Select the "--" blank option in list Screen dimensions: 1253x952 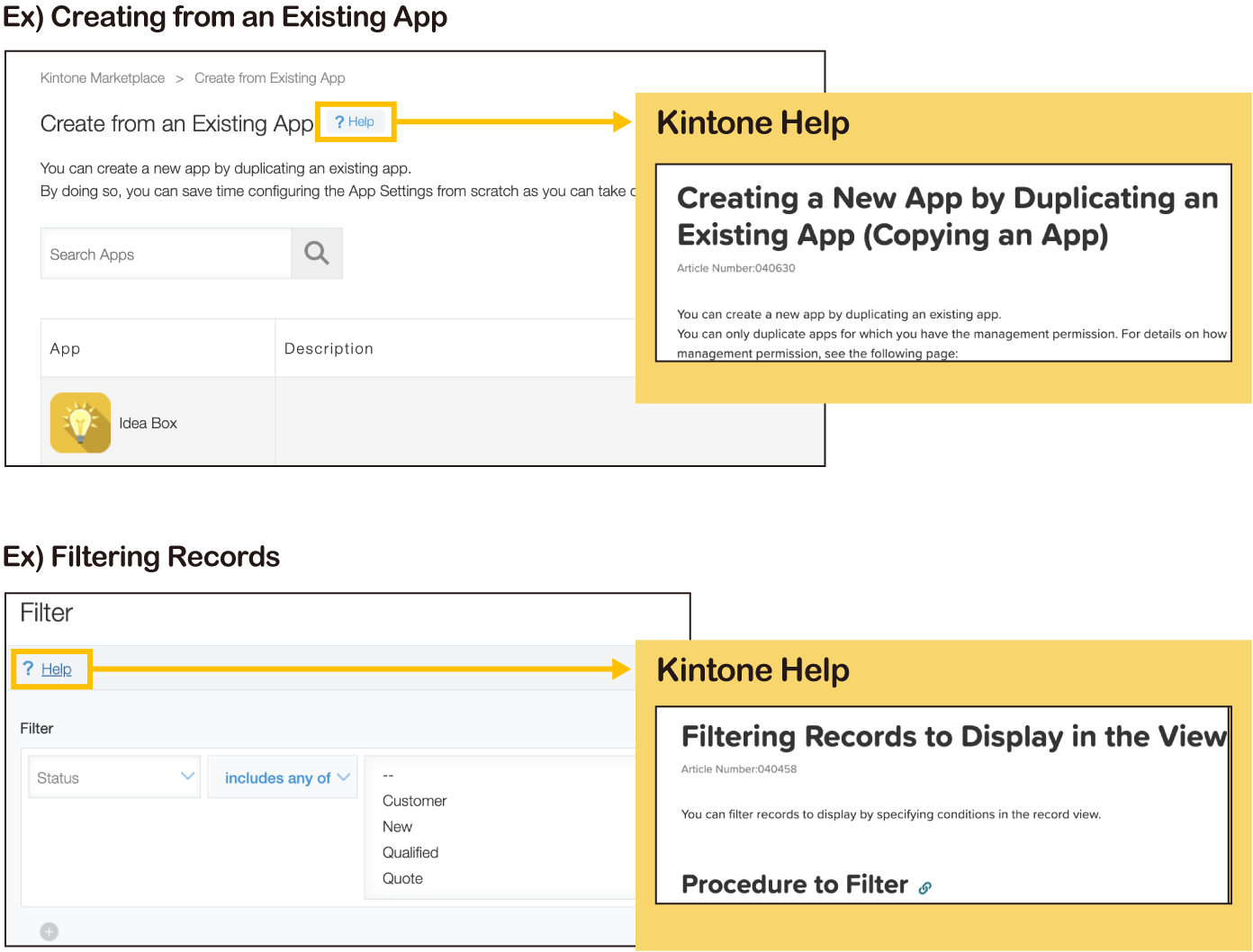(388, 775)
